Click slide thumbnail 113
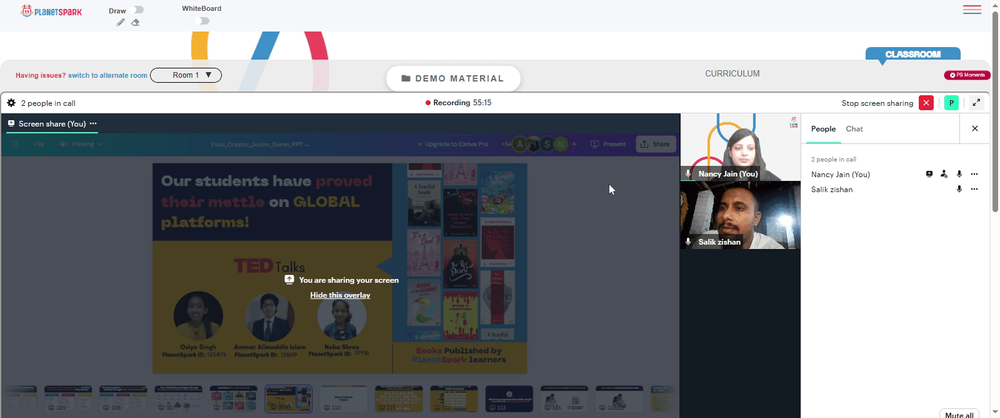1000x418 pixels. (509, 398)
